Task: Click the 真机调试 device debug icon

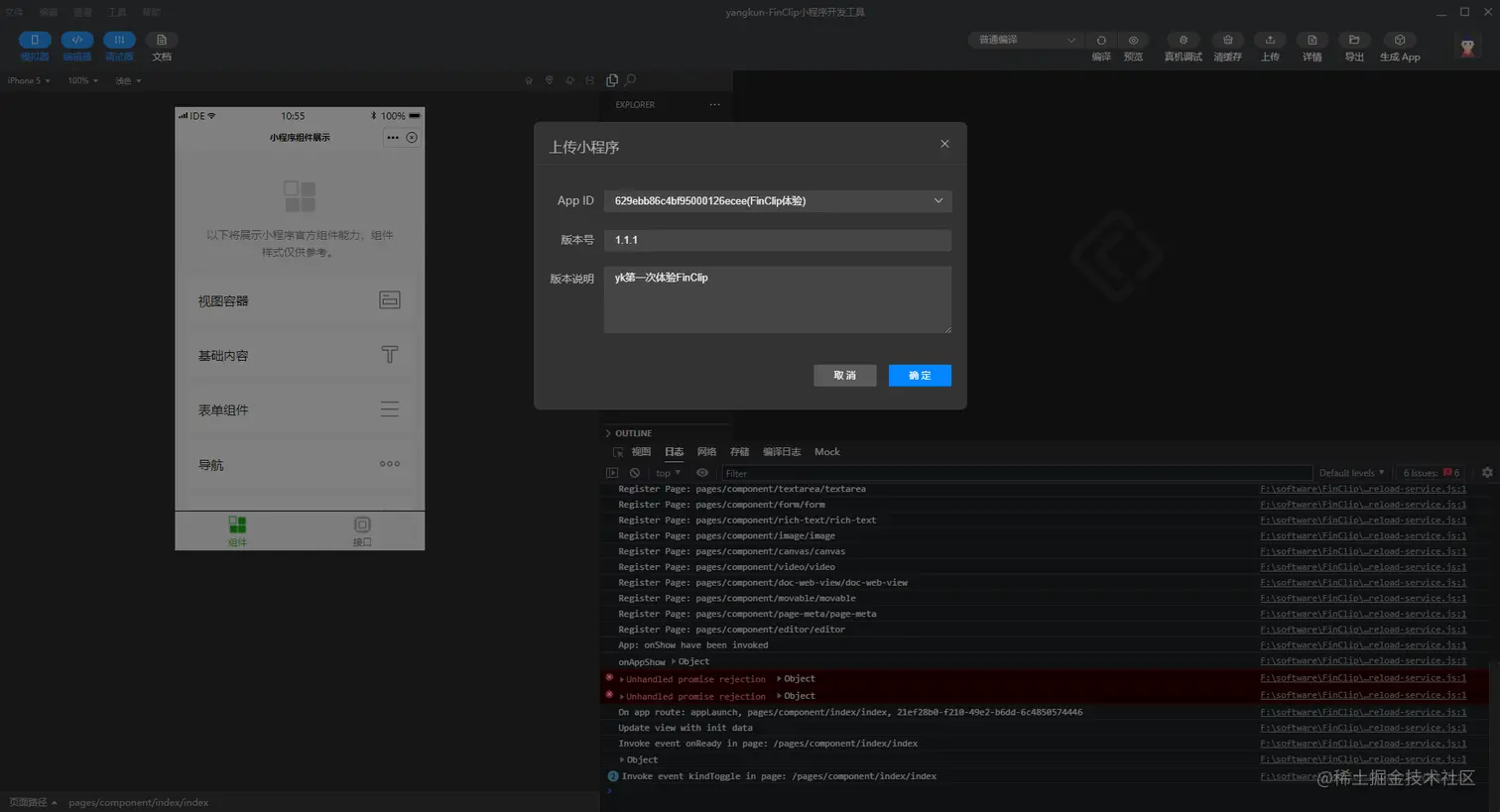Action: 1183,41
